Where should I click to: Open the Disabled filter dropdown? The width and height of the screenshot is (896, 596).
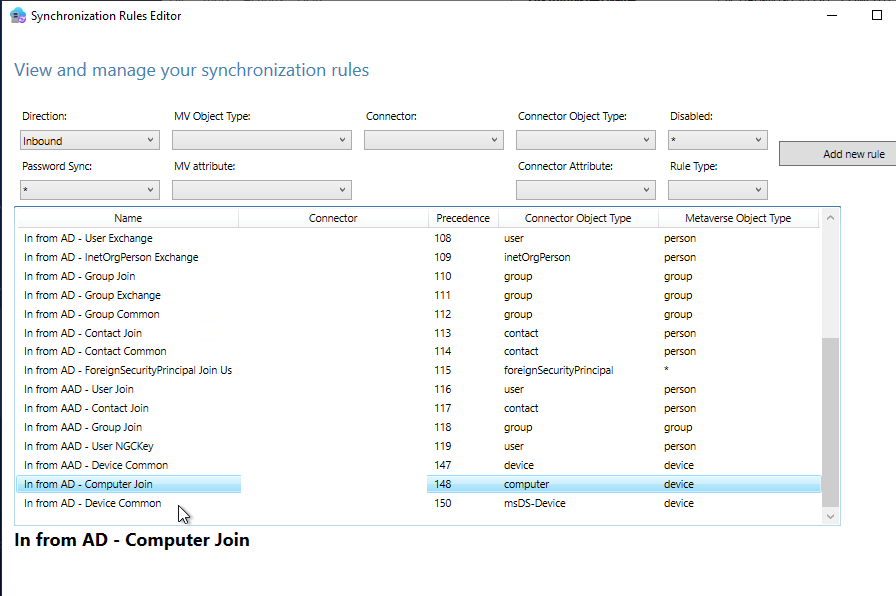720,140
